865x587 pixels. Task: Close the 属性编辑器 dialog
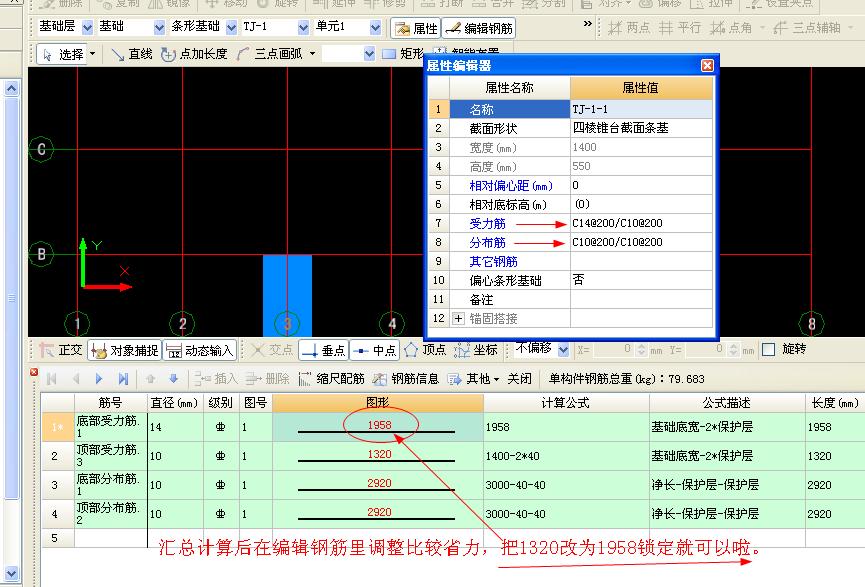[x=707, y=66]
